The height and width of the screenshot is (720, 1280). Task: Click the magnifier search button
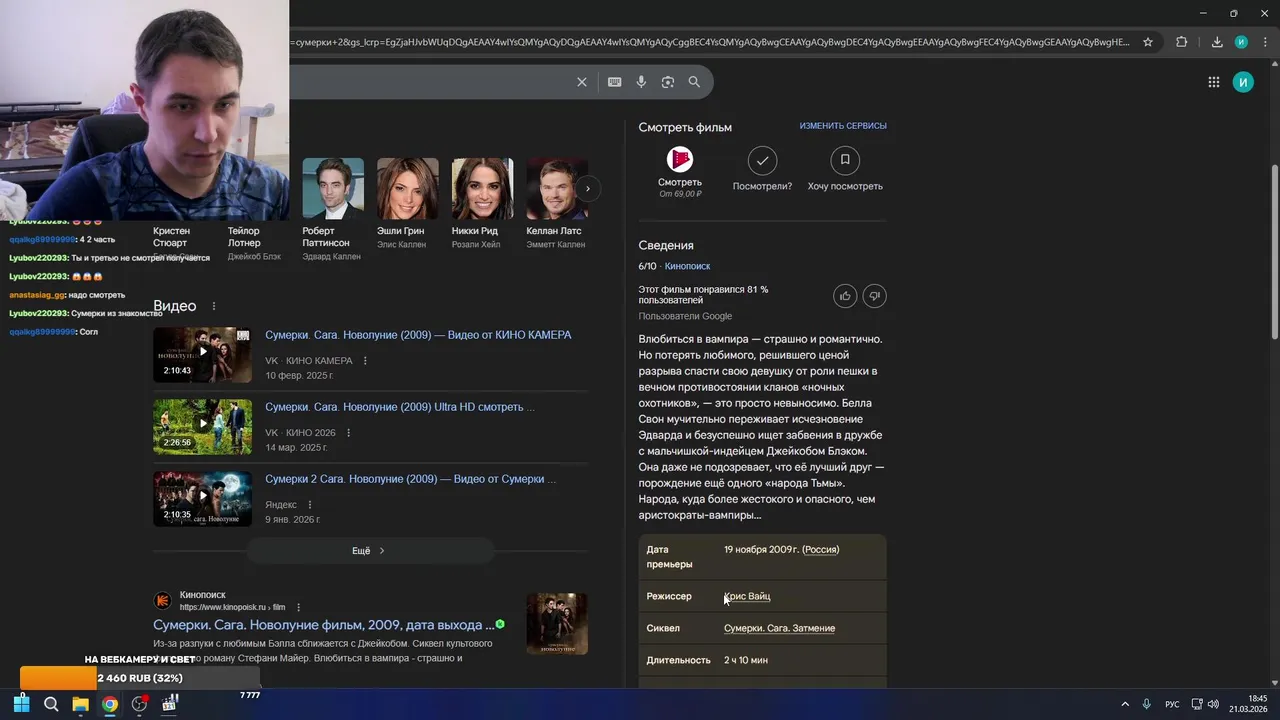click(694, 82)
